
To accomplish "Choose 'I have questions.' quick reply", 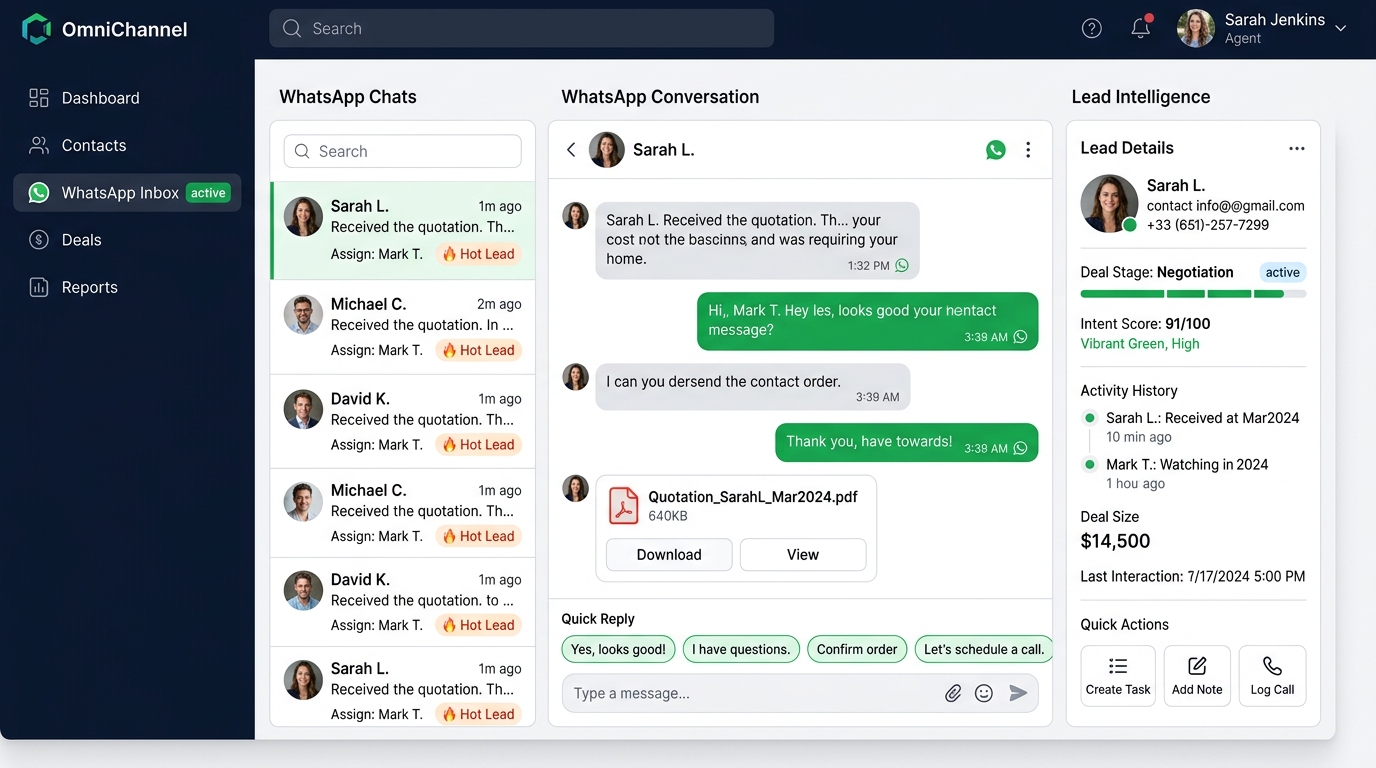I will pyautogui.click(x=741, y=649).
